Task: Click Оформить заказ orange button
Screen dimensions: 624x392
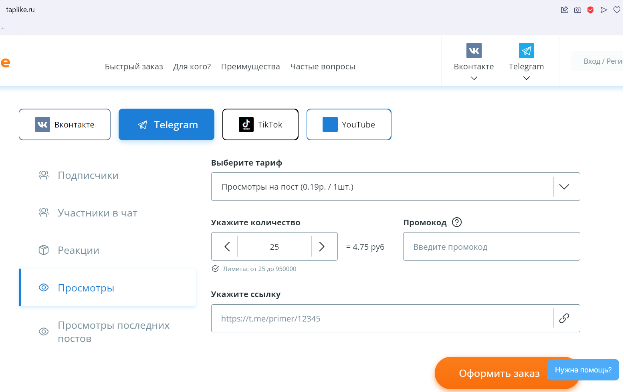Action: click(499, 373)
